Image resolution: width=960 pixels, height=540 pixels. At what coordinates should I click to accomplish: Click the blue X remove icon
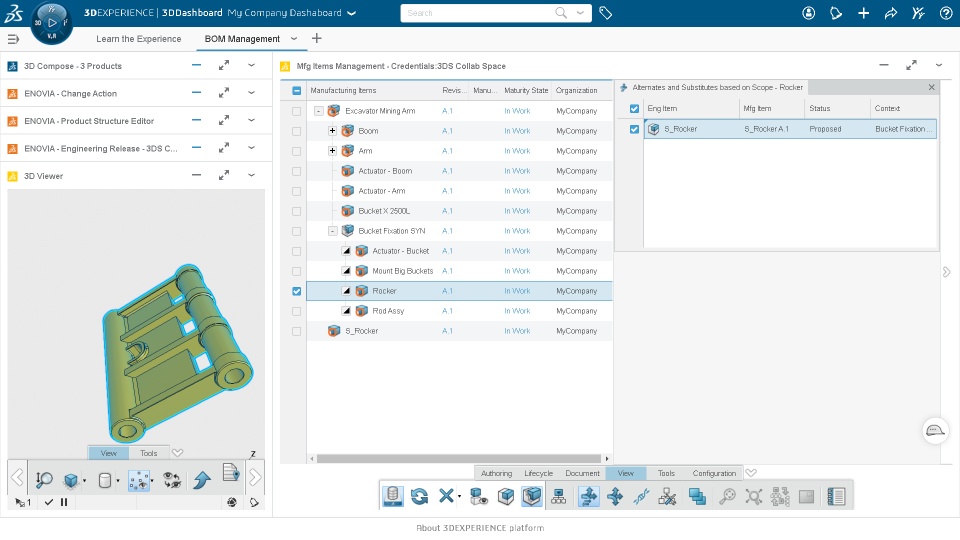point(446,496)
